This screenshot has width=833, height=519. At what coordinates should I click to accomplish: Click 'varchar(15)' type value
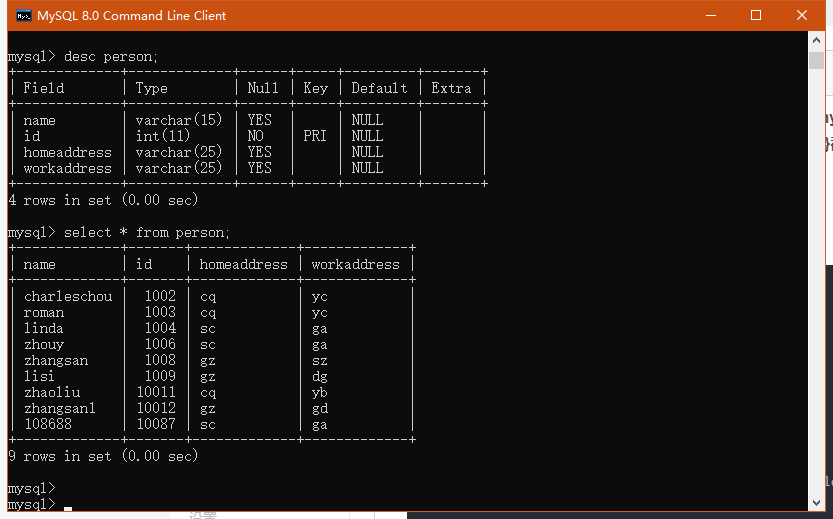[178, 120]
